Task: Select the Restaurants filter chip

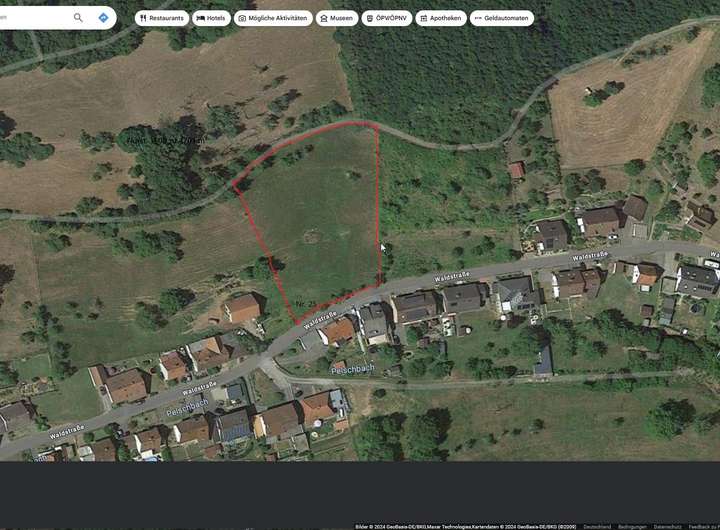Action: 162,18
